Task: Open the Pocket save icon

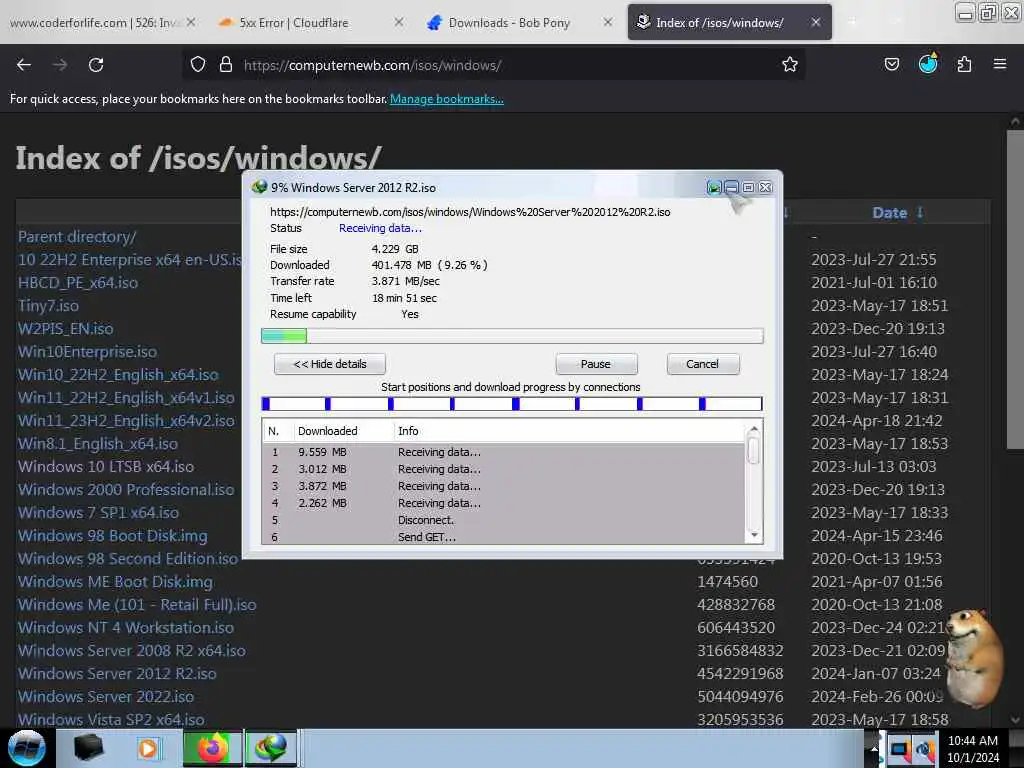Action: 891,64
